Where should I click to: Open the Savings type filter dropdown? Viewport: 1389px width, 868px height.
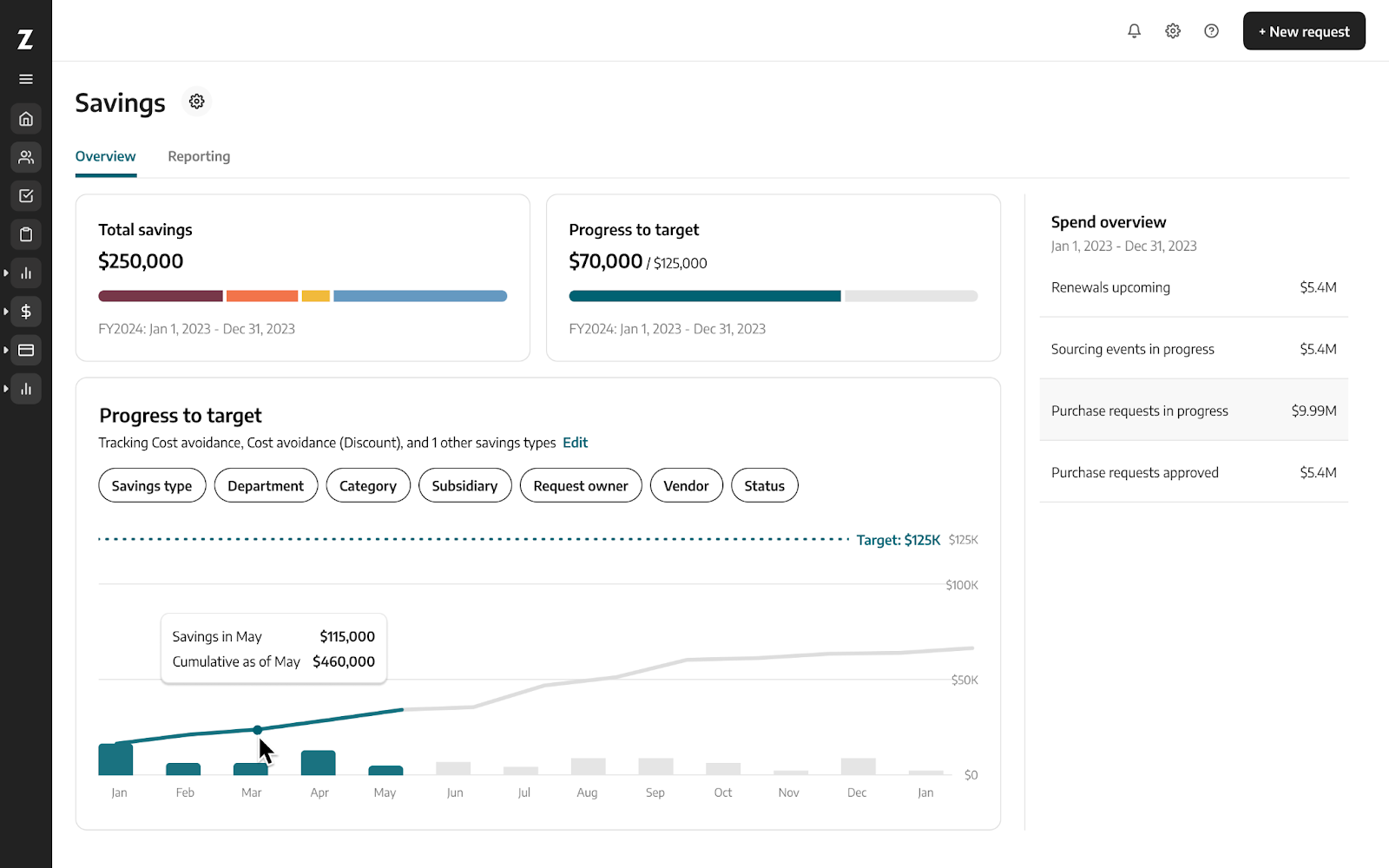151,485
